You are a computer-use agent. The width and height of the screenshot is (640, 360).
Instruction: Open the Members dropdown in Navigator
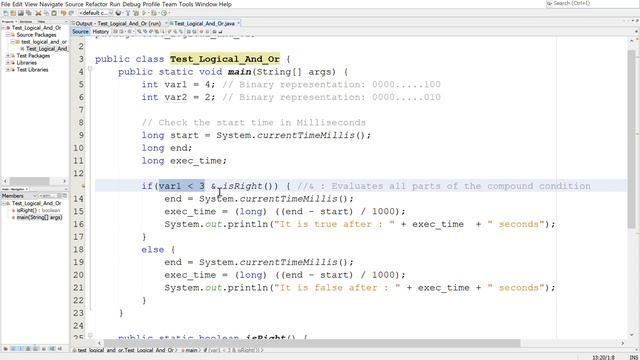click(20, 196)
